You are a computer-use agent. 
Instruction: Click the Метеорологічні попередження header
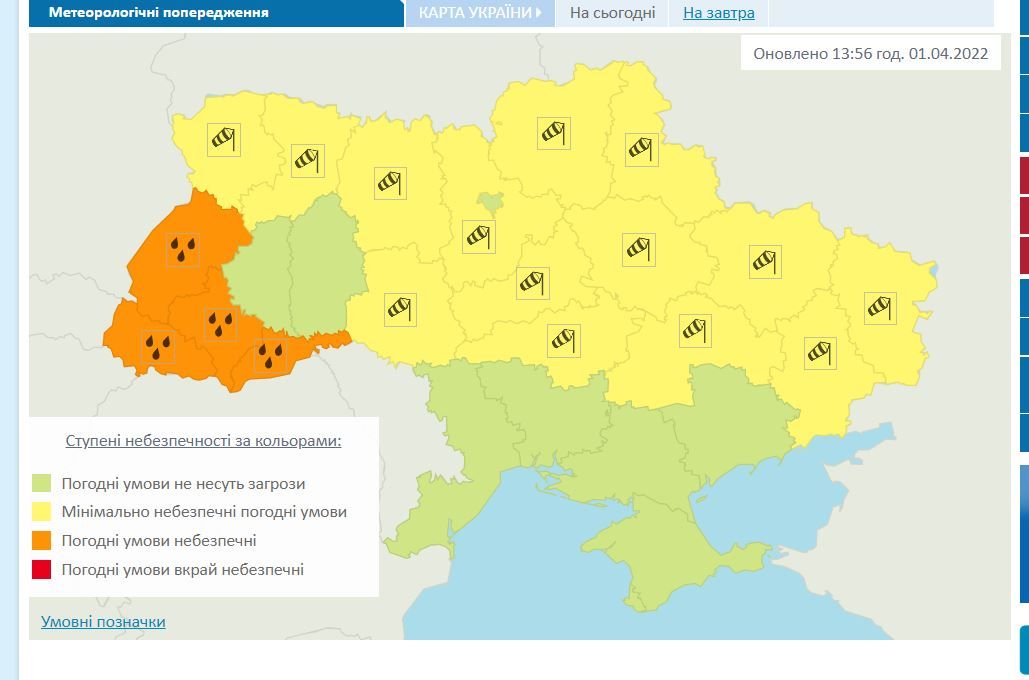[159, 13]
